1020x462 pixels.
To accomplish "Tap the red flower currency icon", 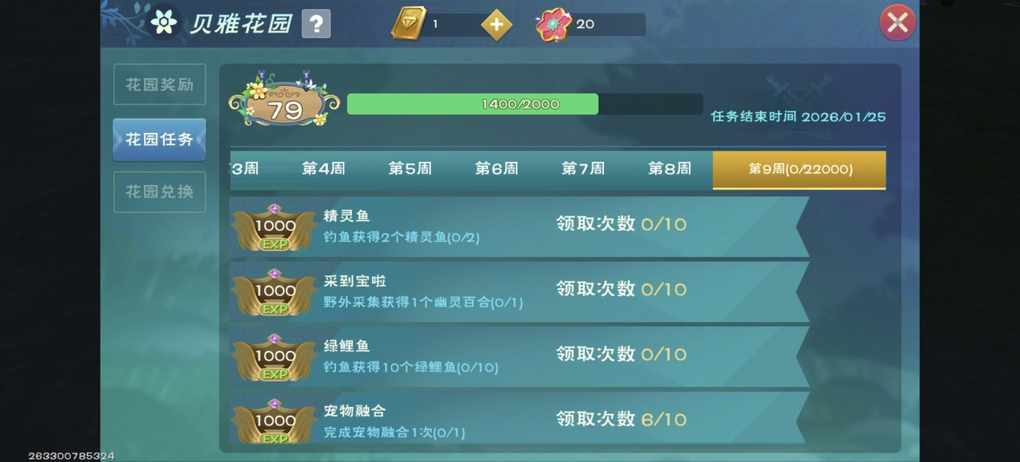I will tap(553, 24).
